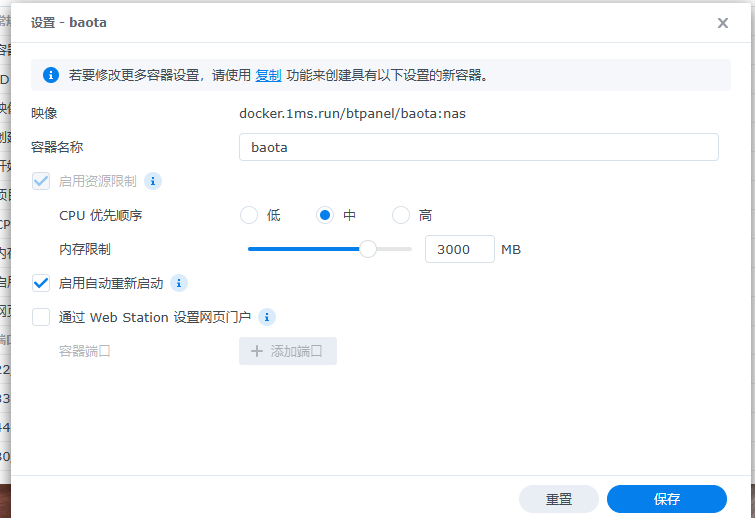This screenshot has height=518, width=755.
Task: Click the dialog title 设置 - baota
Action: tap(69, 23)
